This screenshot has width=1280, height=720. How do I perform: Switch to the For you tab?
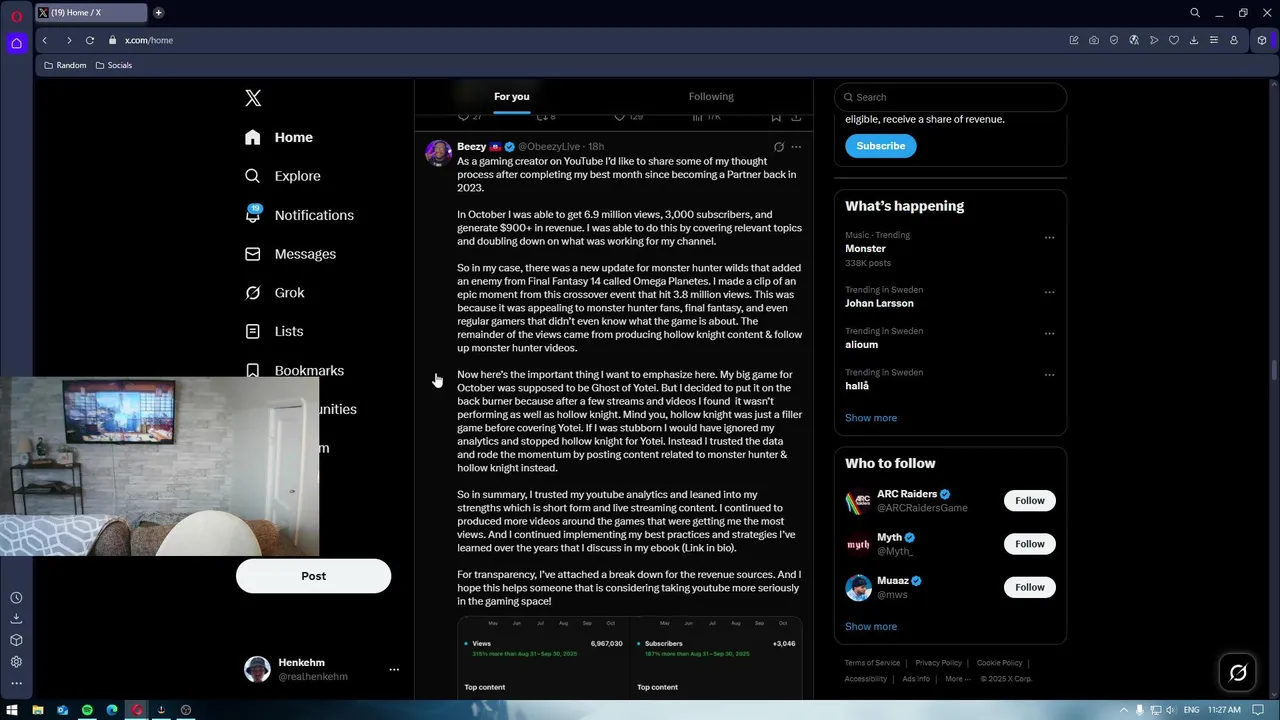coord(512,97)
